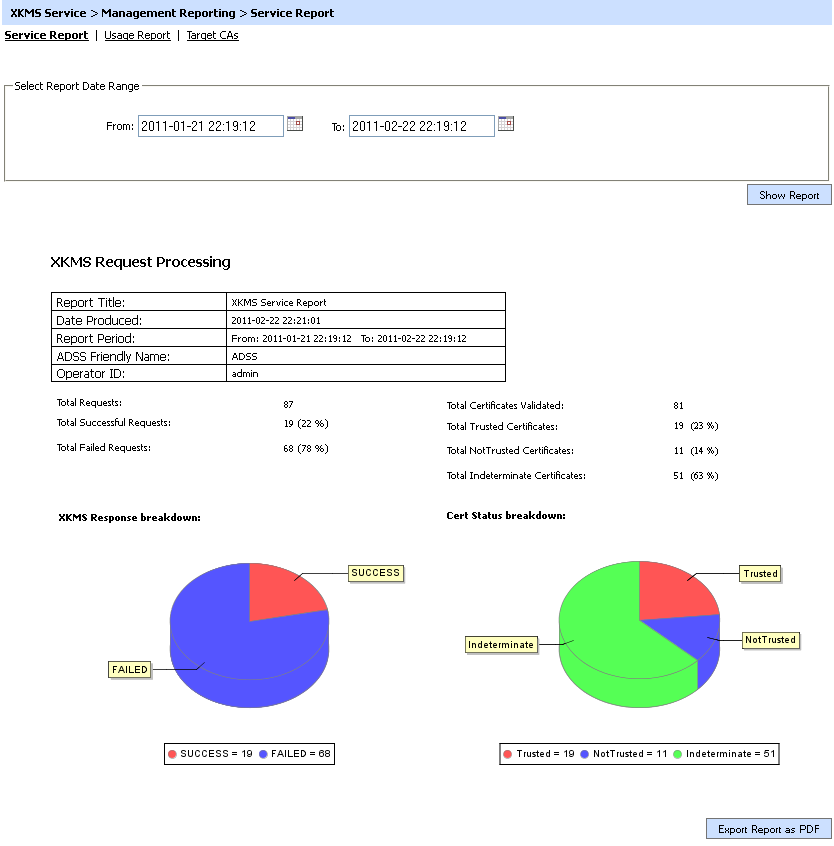
Task: Click the SUCCESS pie chart label
Action: click(375, 573)
